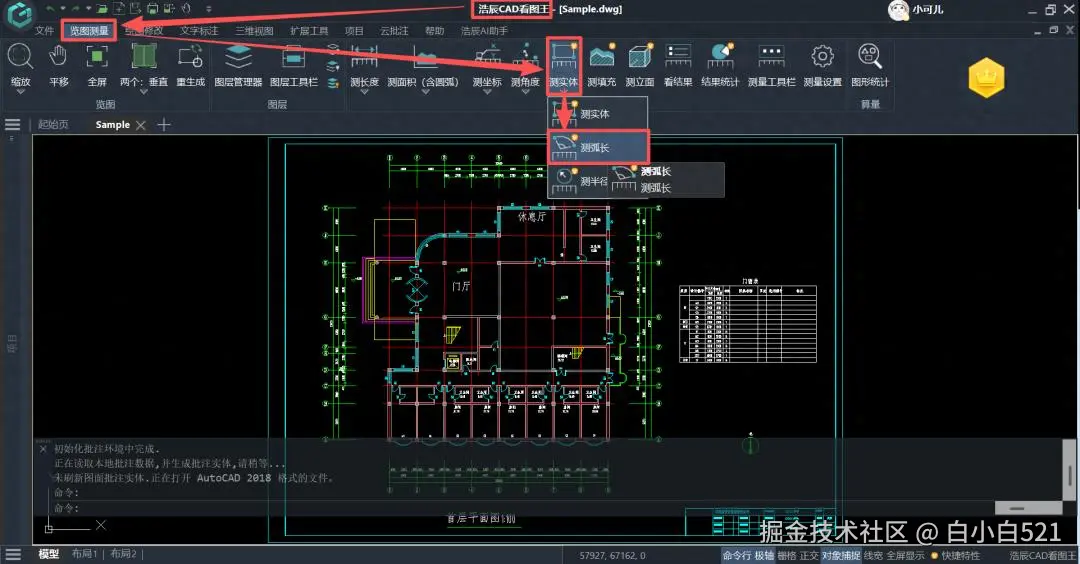
Task: Toggle 命令行 in the status bar
Action: point(736,555)
